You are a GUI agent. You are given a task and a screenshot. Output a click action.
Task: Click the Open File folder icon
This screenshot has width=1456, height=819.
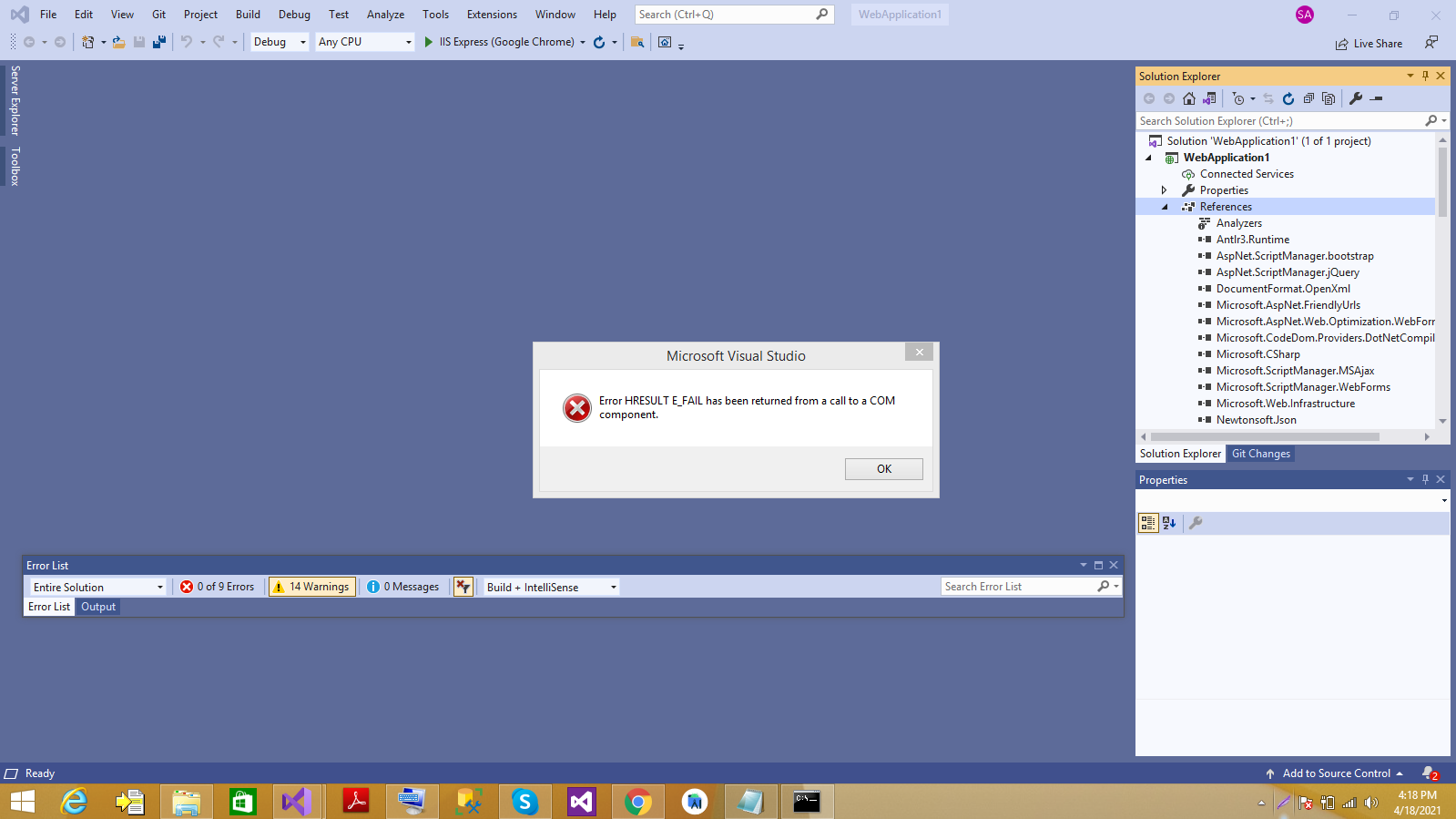coord(118,42)
